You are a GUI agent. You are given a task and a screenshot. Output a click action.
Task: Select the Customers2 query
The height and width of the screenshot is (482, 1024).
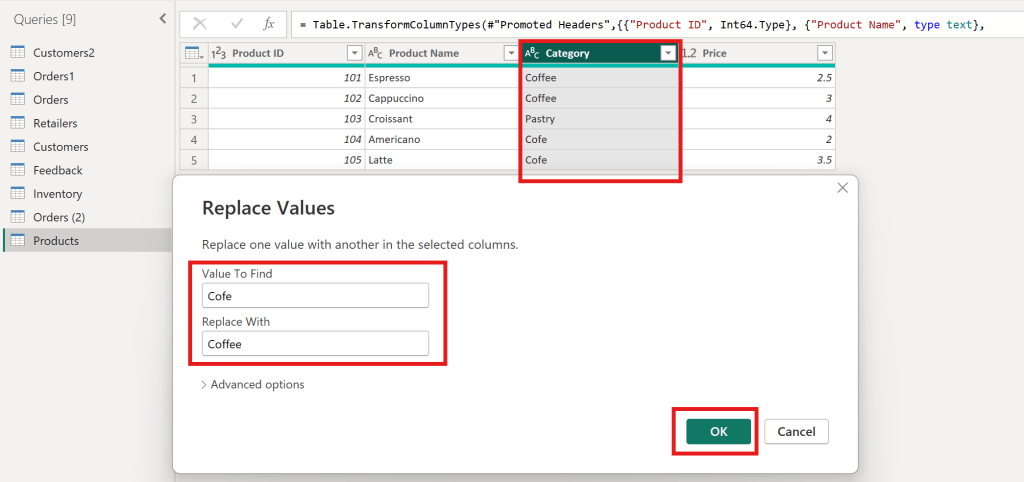coord(65,52)
